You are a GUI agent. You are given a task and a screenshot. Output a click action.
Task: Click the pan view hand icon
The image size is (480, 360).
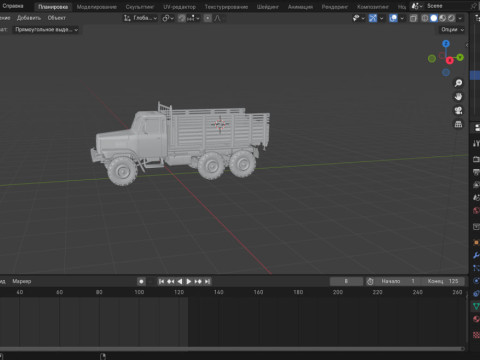[458, 97]
